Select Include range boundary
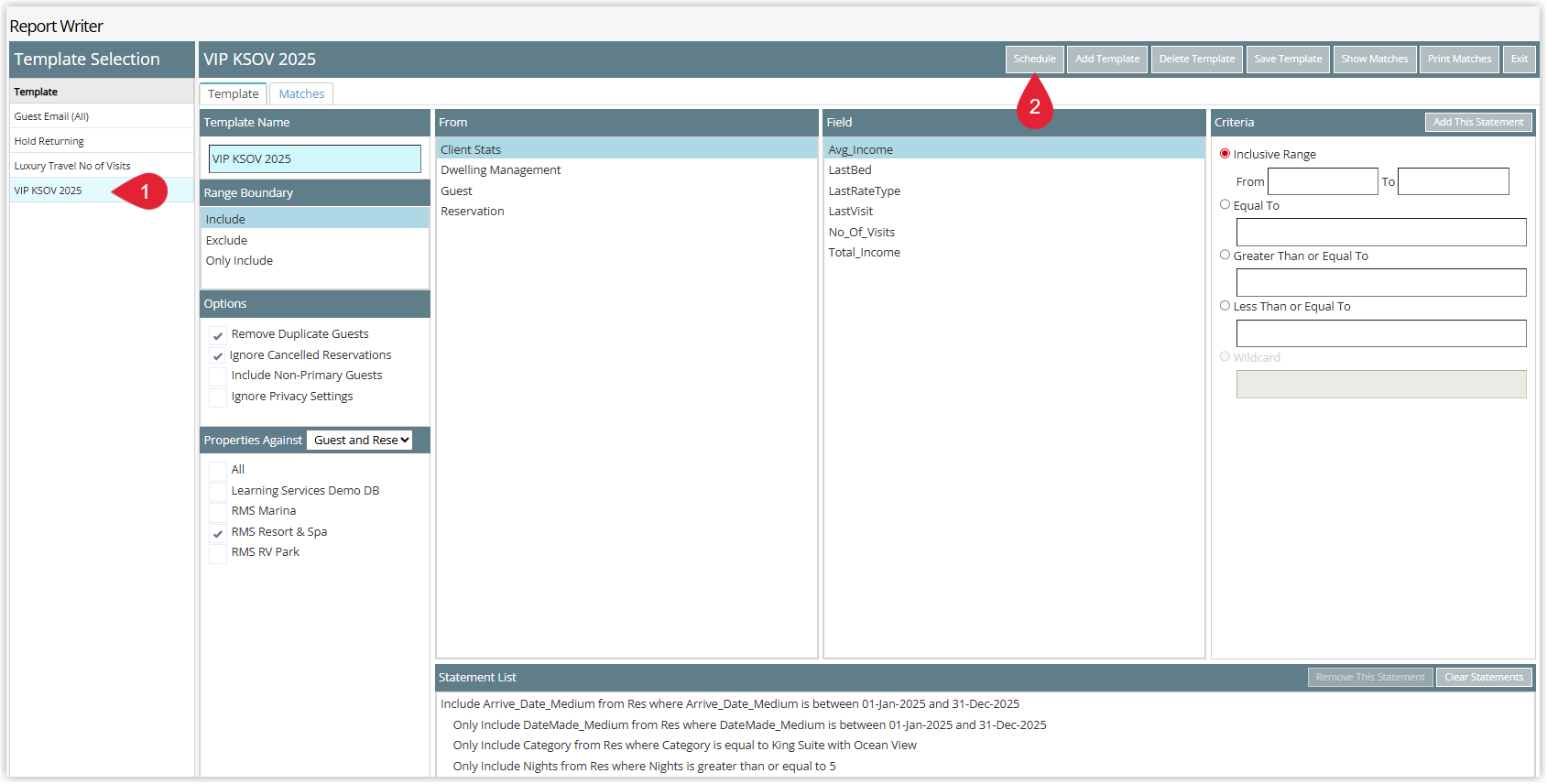This screenshot has height=784, width=1547. point(314,220)
